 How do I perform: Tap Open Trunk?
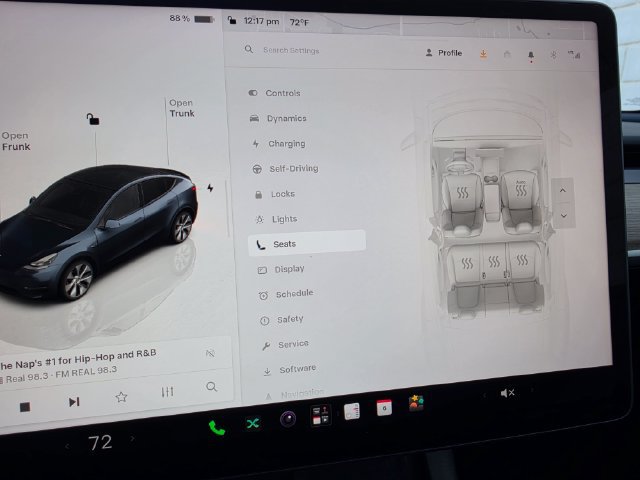[182, 108]
